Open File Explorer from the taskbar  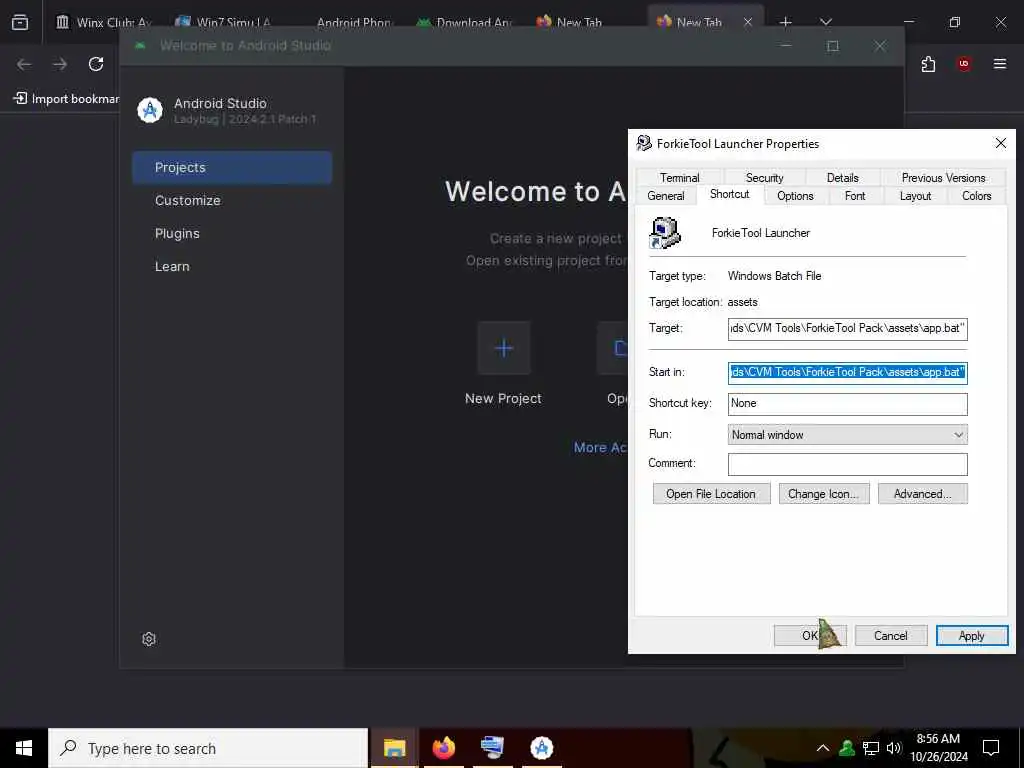pos(394,748)
